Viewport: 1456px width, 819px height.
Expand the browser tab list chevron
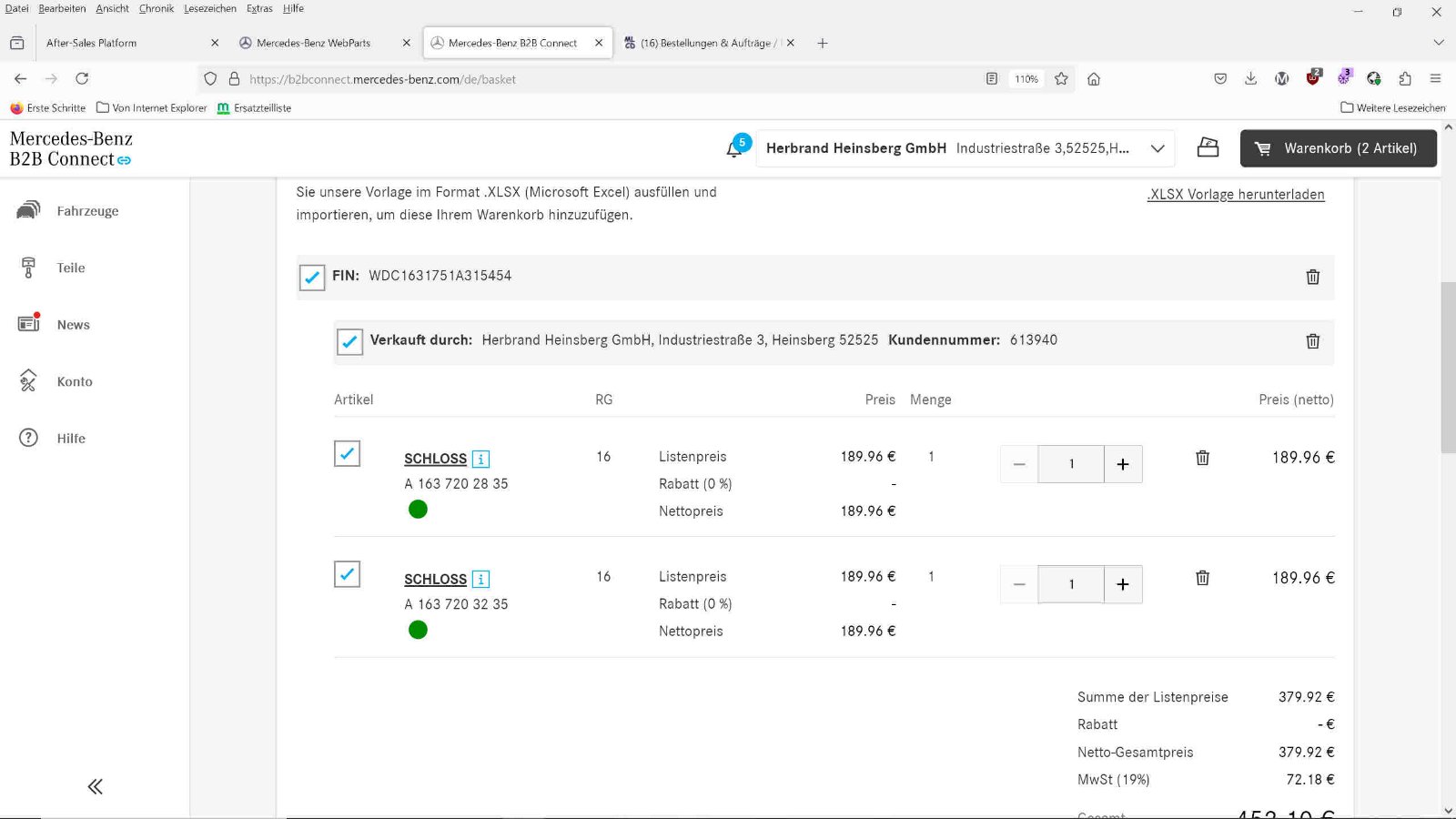(x=1438, y=43)
